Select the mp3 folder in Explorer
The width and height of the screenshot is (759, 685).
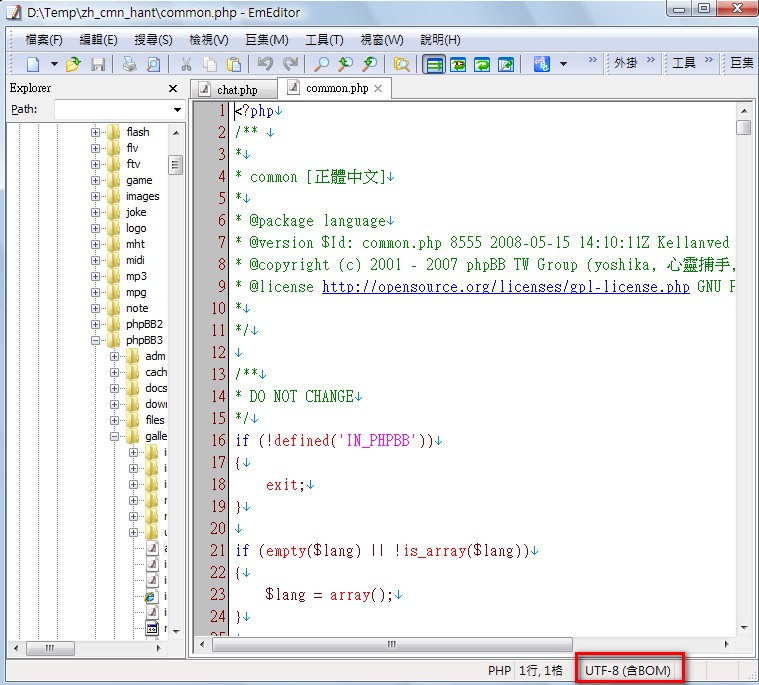tap(136, 276)
